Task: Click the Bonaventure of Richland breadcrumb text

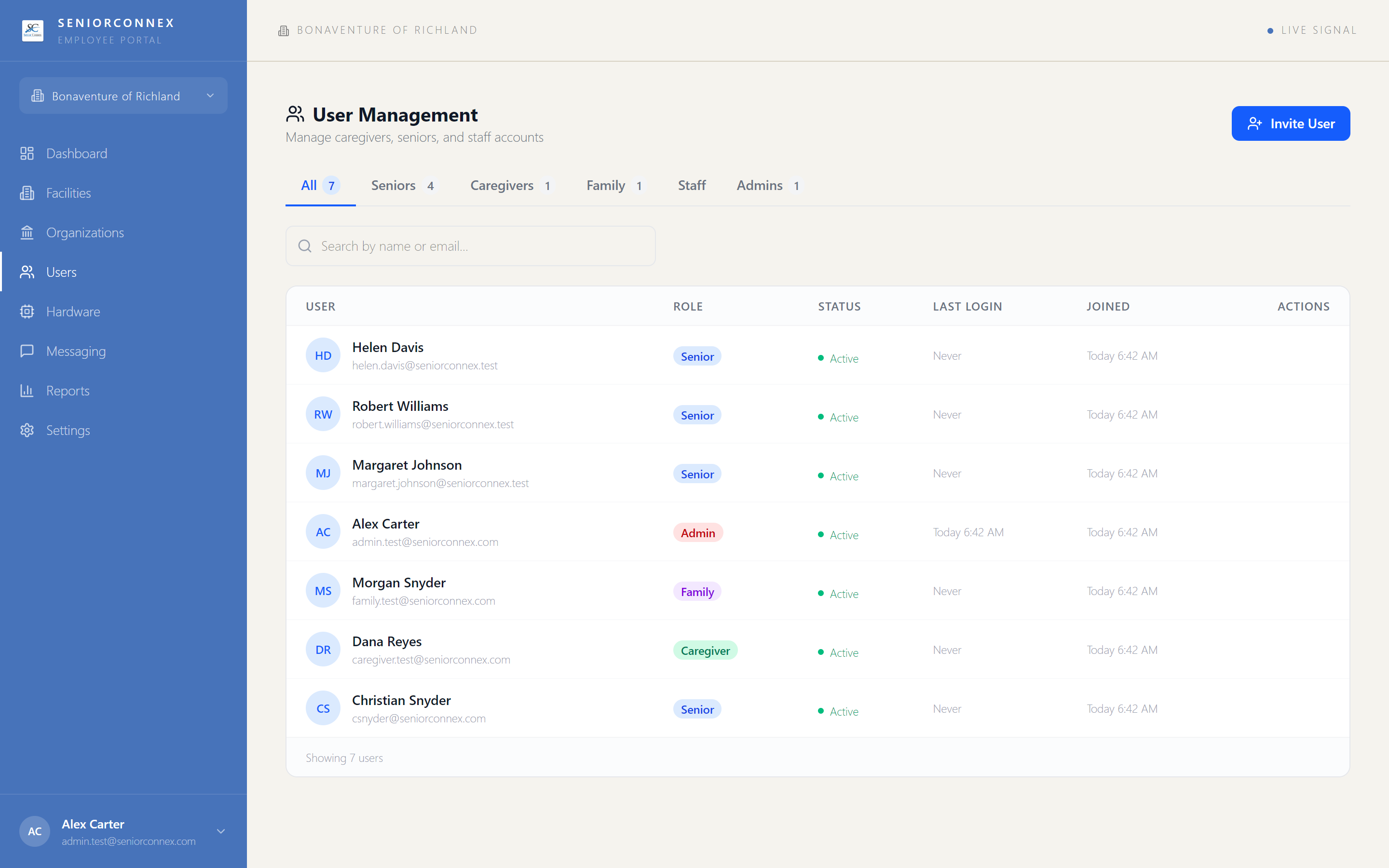Action: (387, 30)
